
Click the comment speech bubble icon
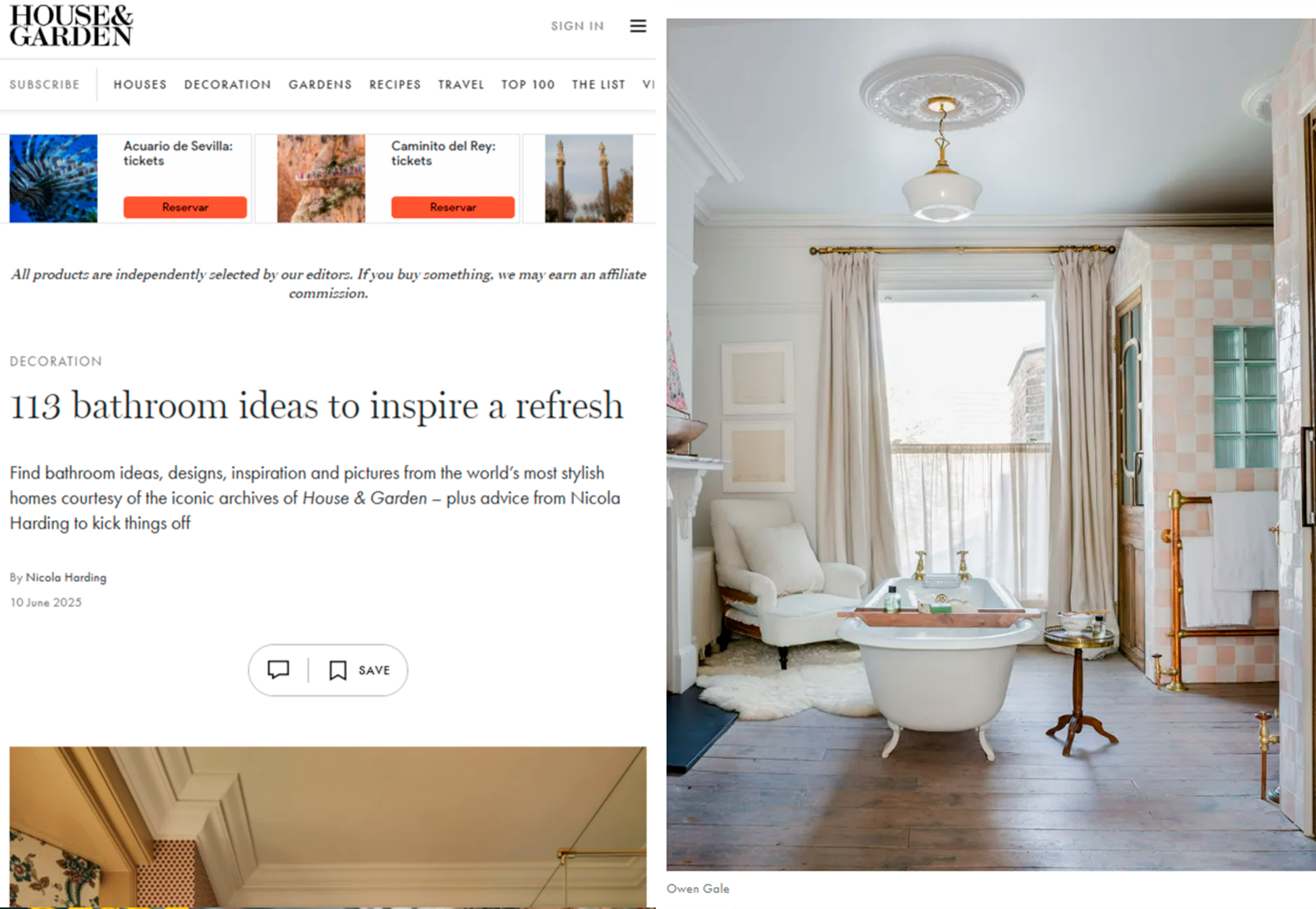tap(278, 670)
